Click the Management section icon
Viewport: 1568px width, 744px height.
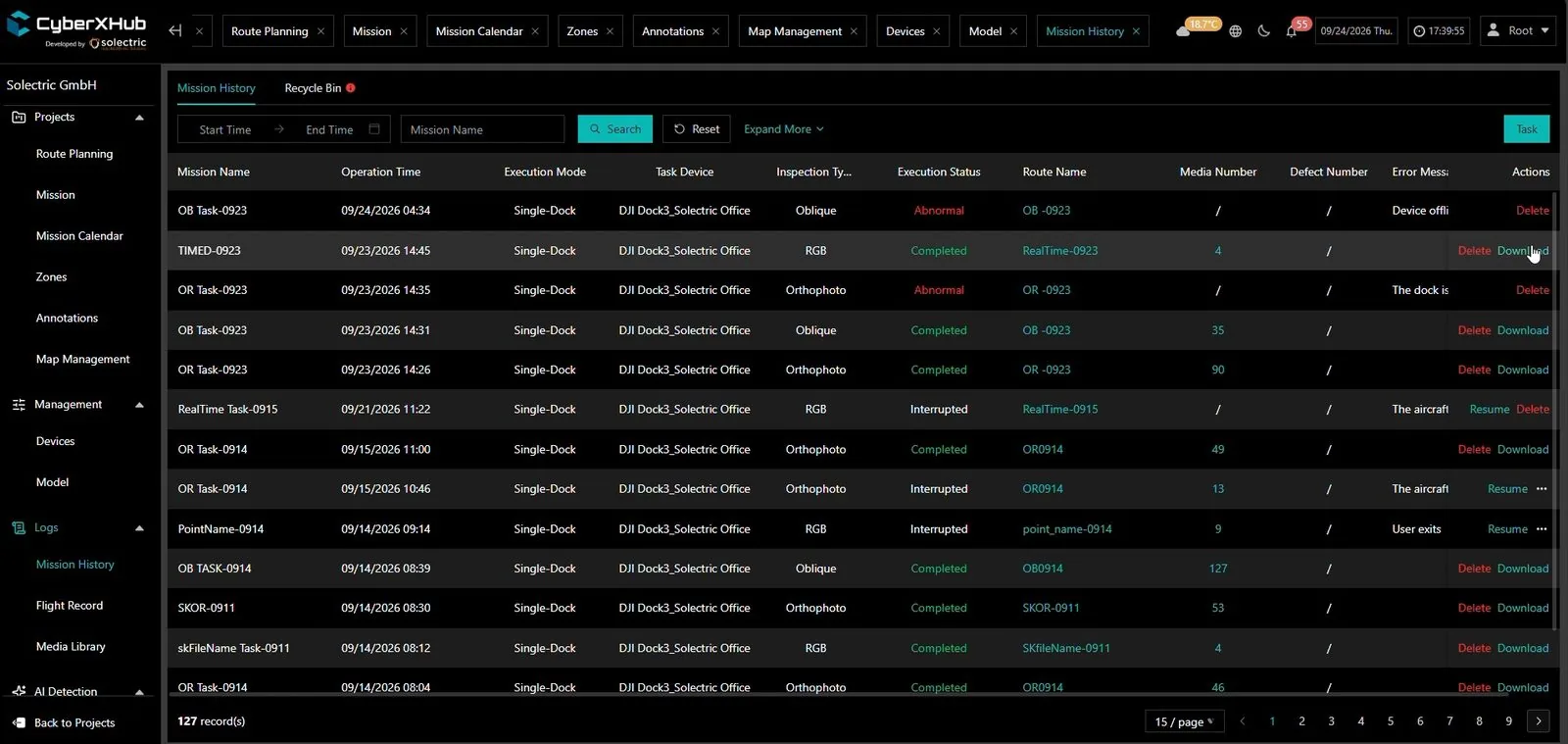pyautogui.click(x=19, y=404)
